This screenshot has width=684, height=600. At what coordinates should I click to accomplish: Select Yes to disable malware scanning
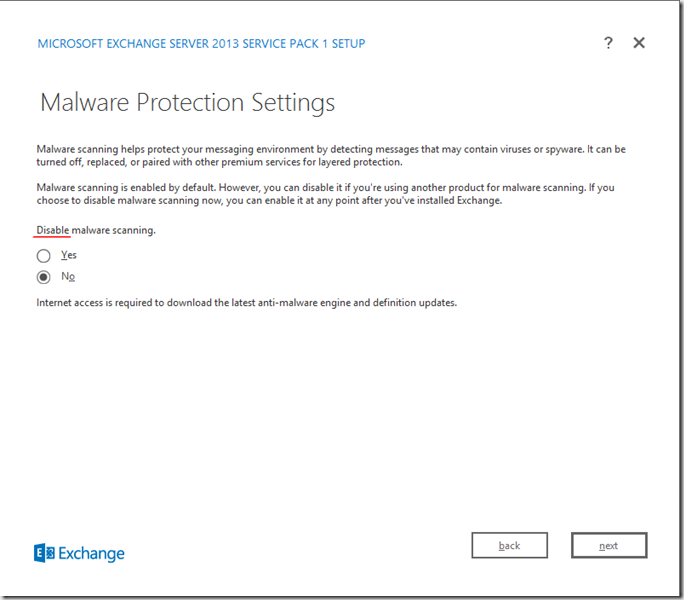44,256
